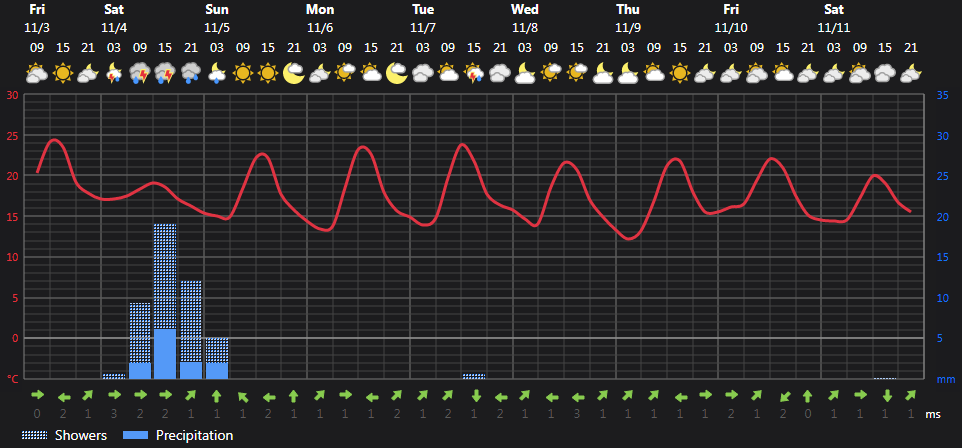The image size is (962, 448).
Task: Click the thunderstorm icon for Sat 11/4 15:00
Action: [166, 74]
